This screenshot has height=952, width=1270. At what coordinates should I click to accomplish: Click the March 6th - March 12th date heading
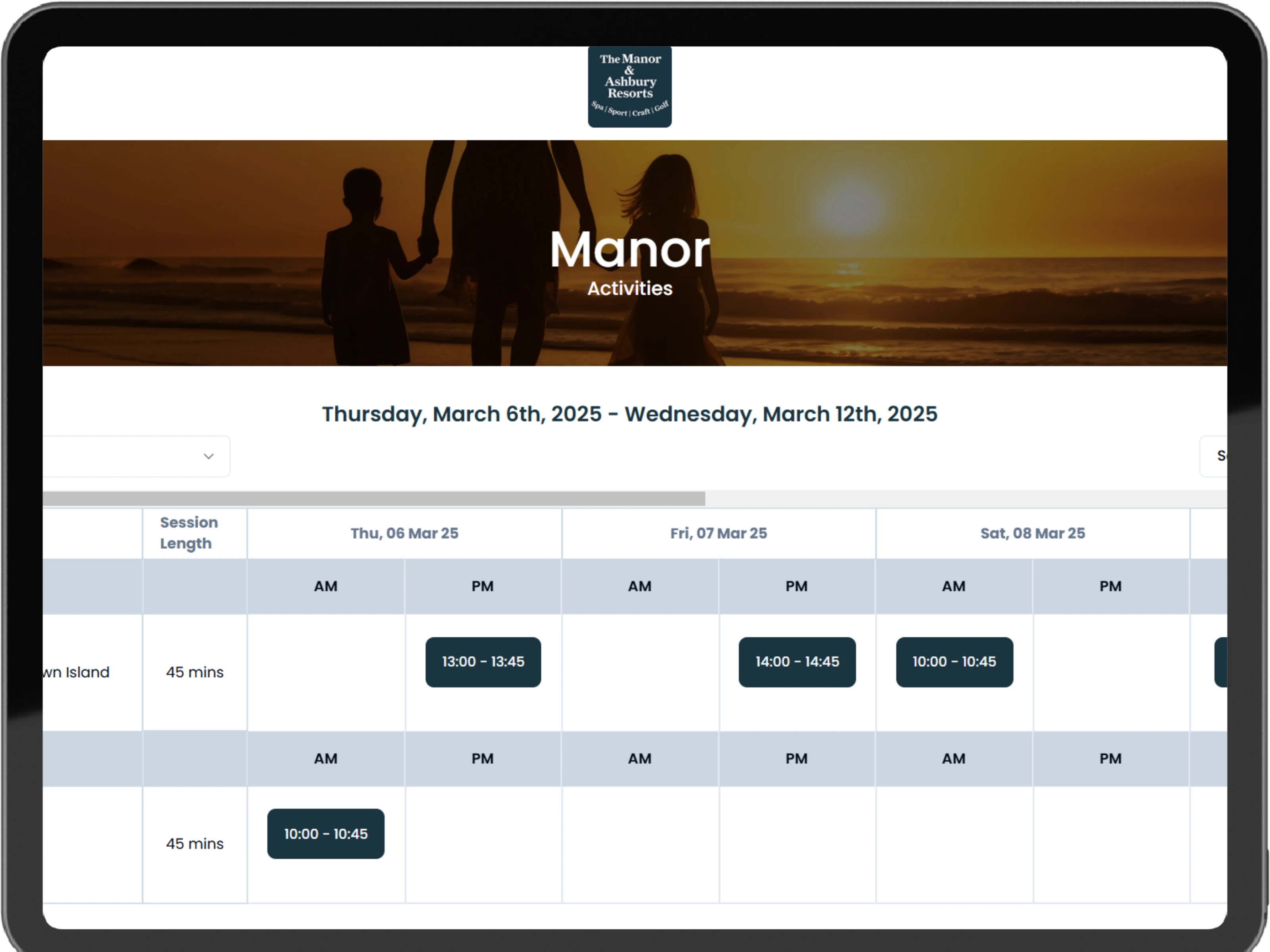[x=629, y=414]
